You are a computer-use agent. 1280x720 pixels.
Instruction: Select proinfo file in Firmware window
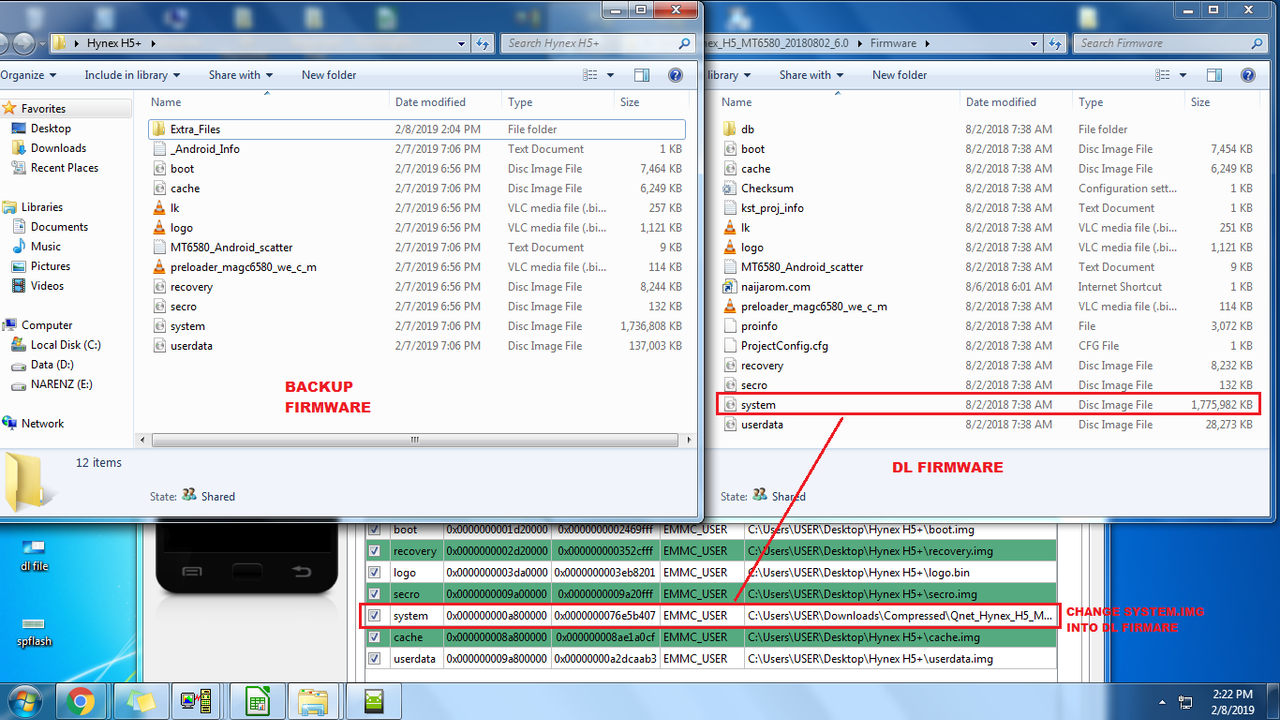(x=759, y=326)
